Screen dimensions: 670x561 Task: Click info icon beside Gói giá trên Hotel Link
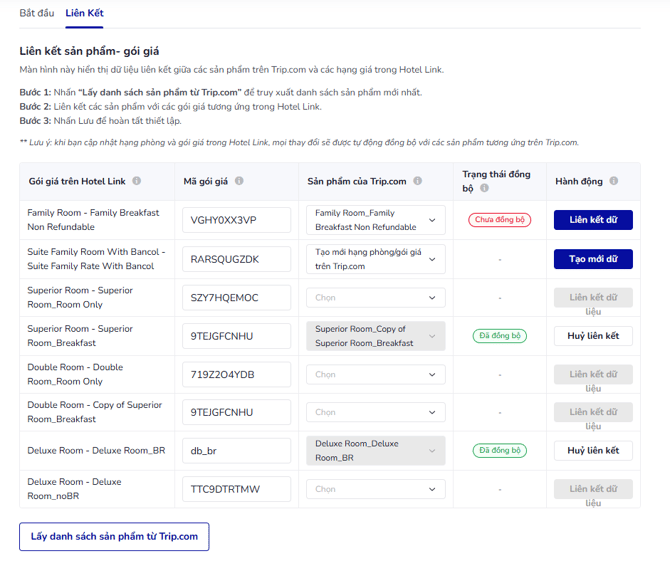pyautogui.click(x=136, y=181)
